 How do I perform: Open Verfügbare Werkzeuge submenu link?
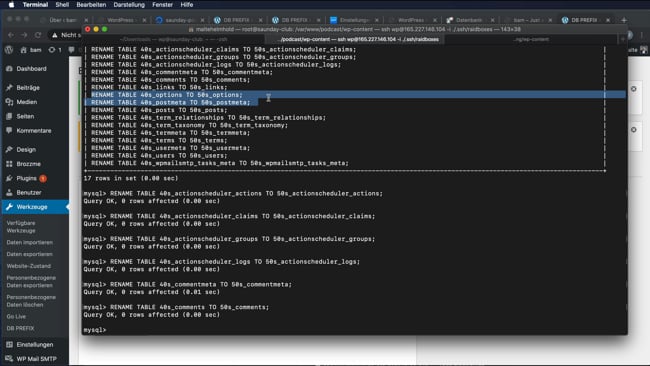[21, 227]
